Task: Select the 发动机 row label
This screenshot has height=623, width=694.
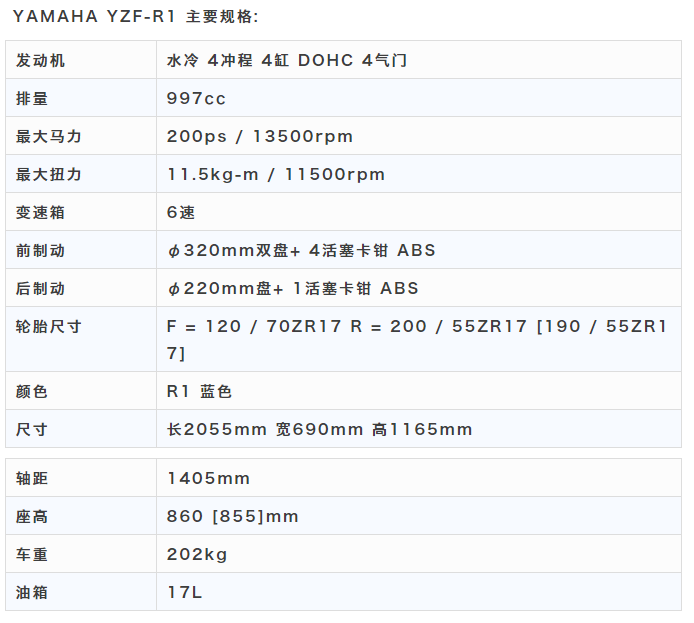Action: [x=41, y=60]
